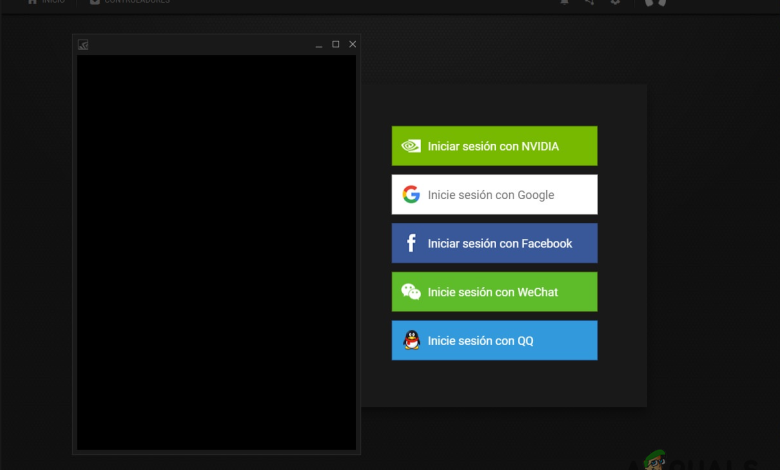Log in via Iniciar sesión con Facebook
The image size is (780, 470).
click(494, 243)
